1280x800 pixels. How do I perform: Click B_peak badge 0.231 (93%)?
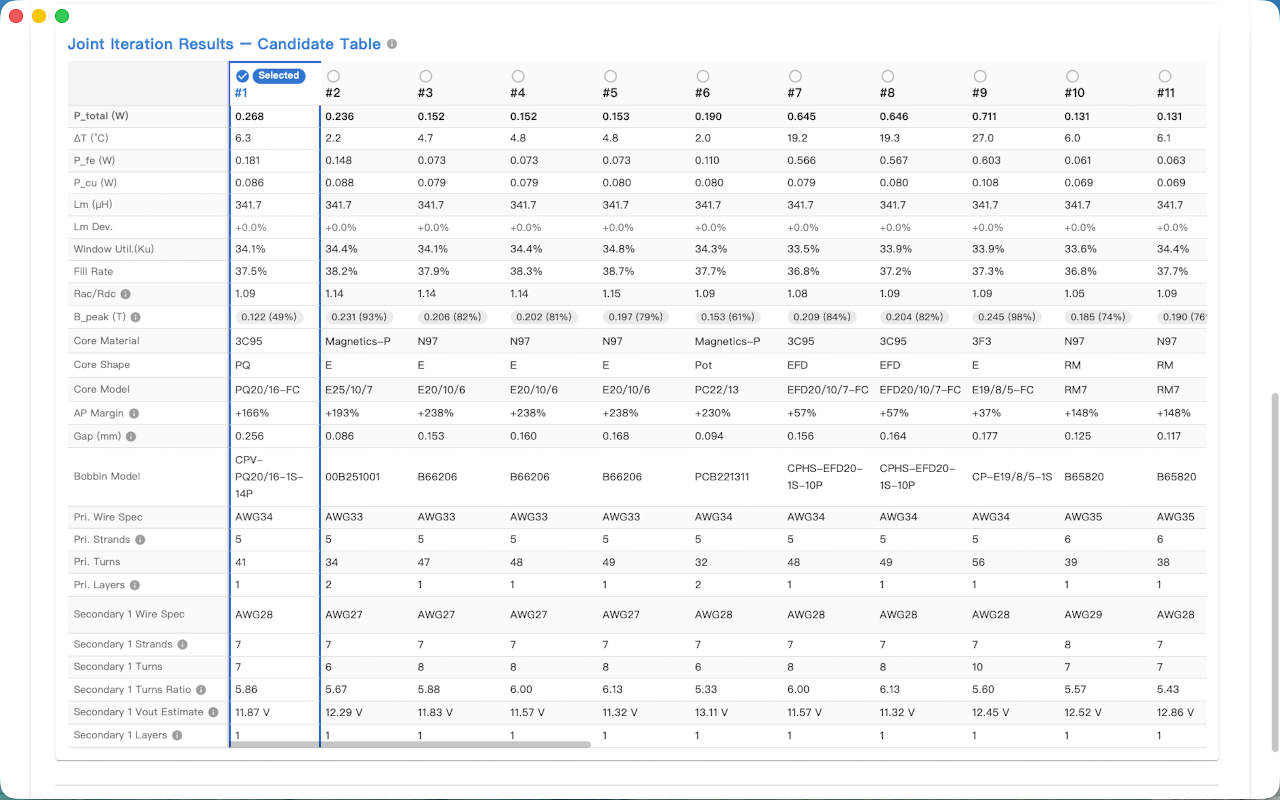[359, 317]
